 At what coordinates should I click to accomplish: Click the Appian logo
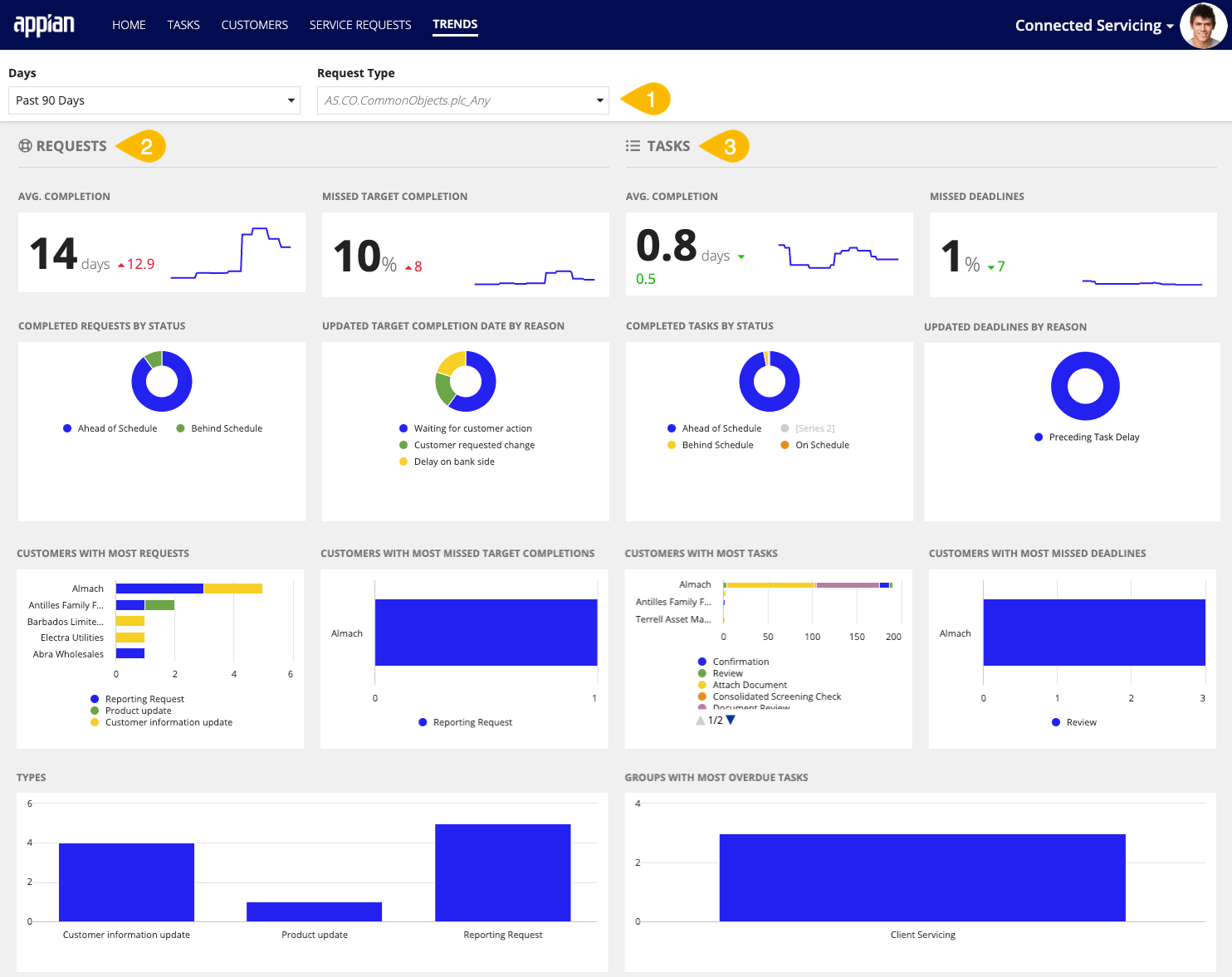[44, 25]
